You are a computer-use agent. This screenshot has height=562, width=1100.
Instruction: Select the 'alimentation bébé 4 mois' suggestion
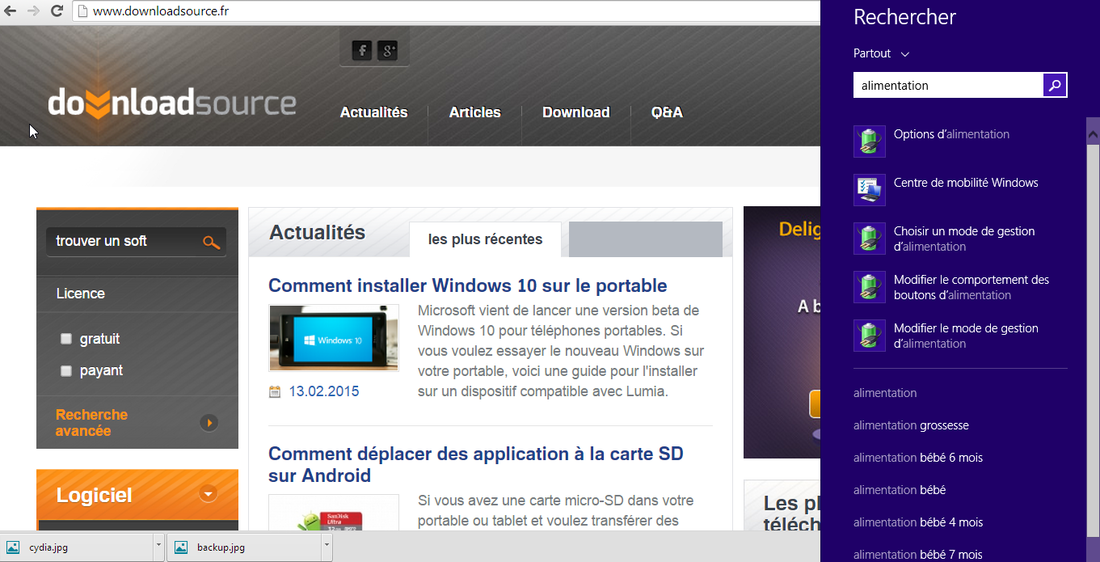pyautogui.click(x=918, y=522)
